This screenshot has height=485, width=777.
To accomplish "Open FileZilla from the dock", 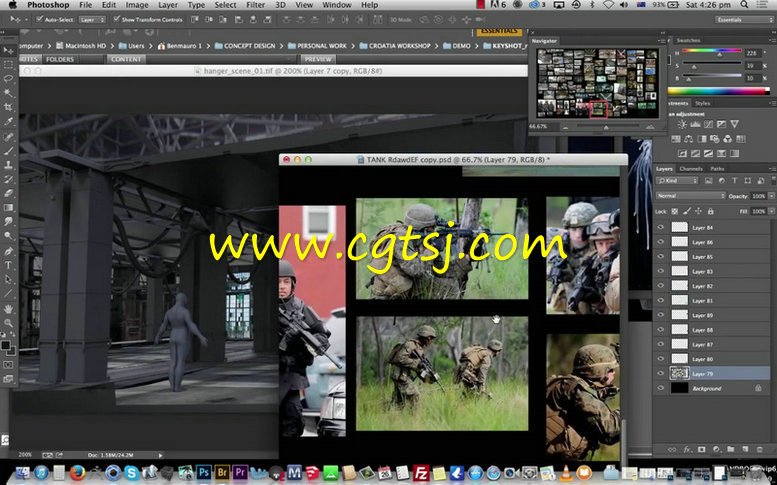I will click(421, 472).
